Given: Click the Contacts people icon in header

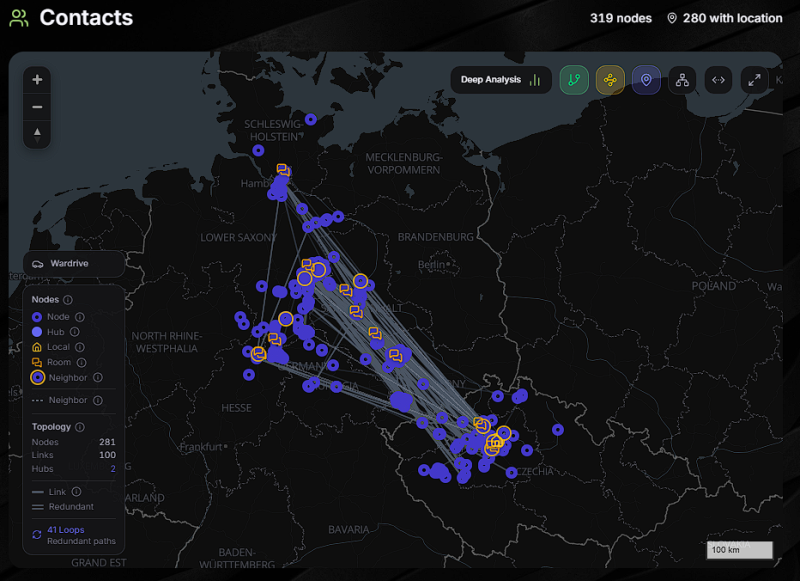Looking at the screenshot, I should [x=19, y=18].
